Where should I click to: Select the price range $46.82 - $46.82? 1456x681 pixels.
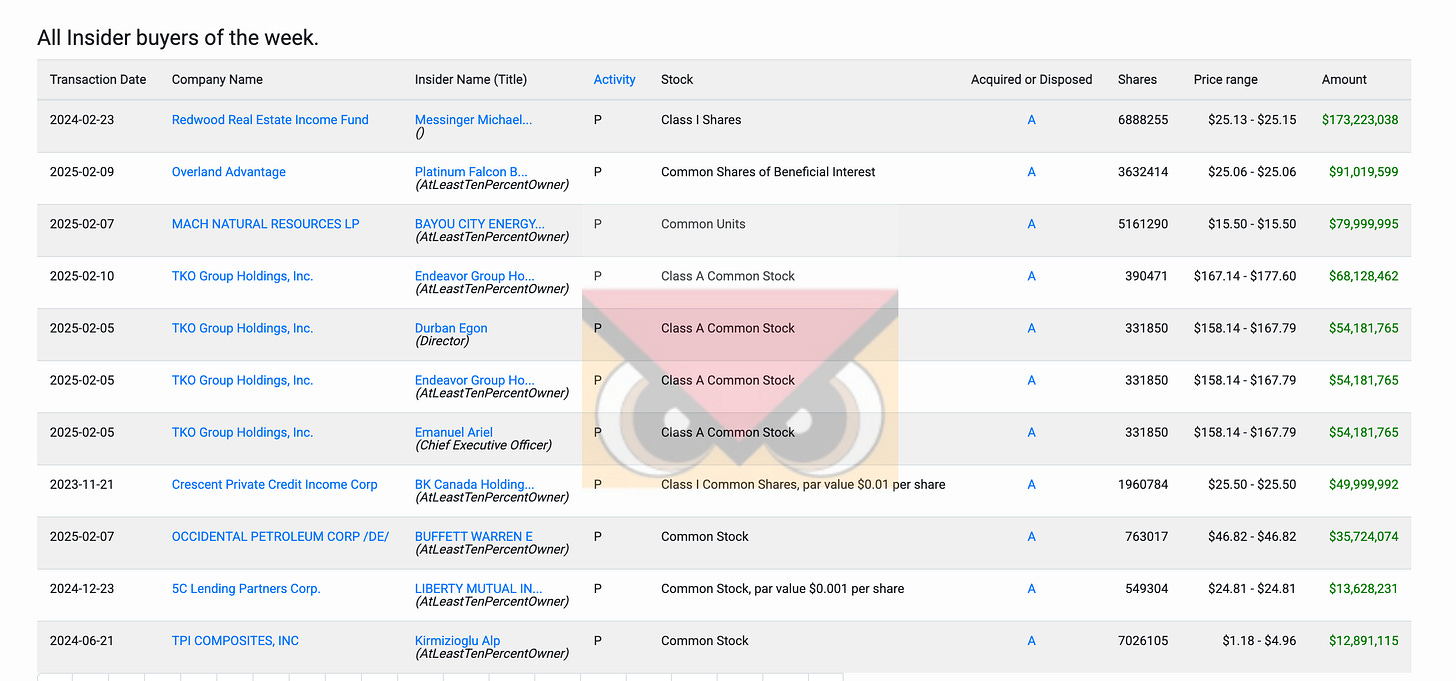[1252, 535]
